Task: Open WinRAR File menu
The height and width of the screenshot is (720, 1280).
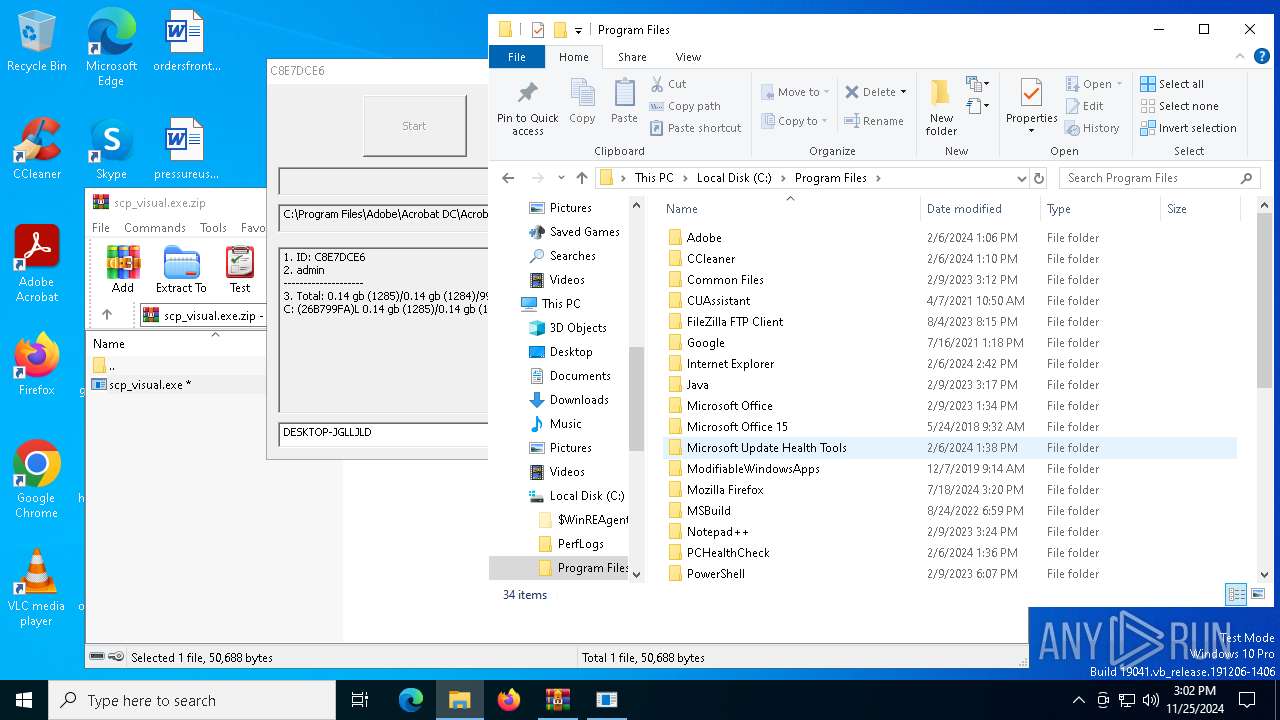Action: (101, 228)
